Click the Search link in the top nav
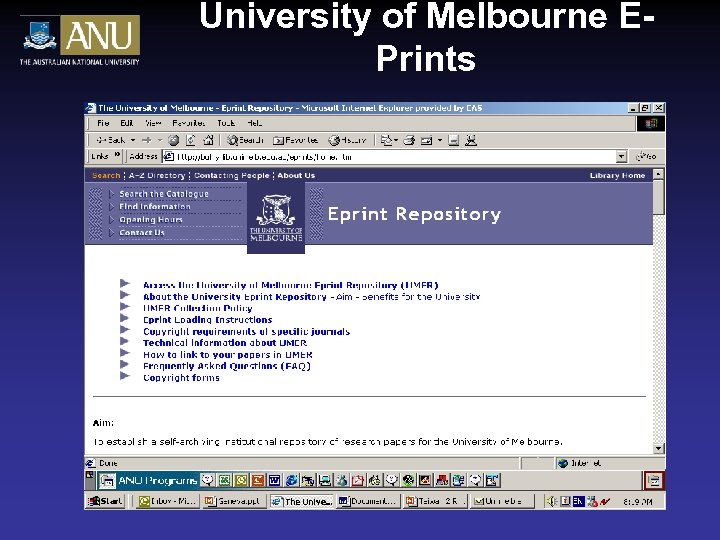The width and height of the screenshot is (720, 540). pos(106,175)
